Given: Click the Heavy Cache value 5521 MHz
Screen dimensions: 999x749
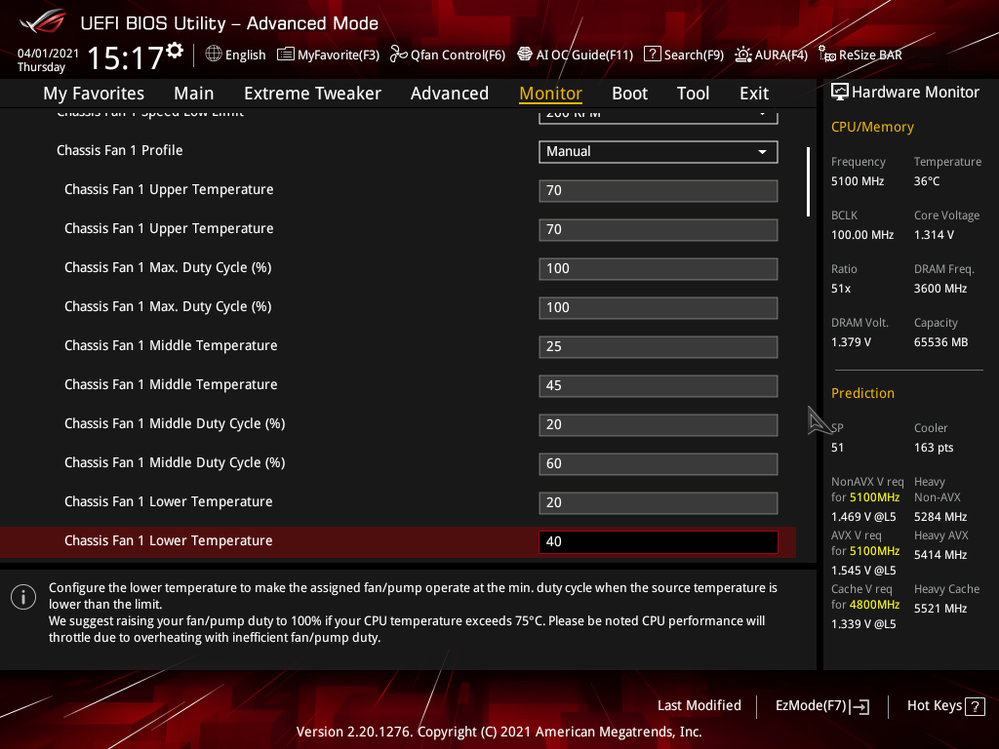Looking at the screenshot, I should click(940, 608).
